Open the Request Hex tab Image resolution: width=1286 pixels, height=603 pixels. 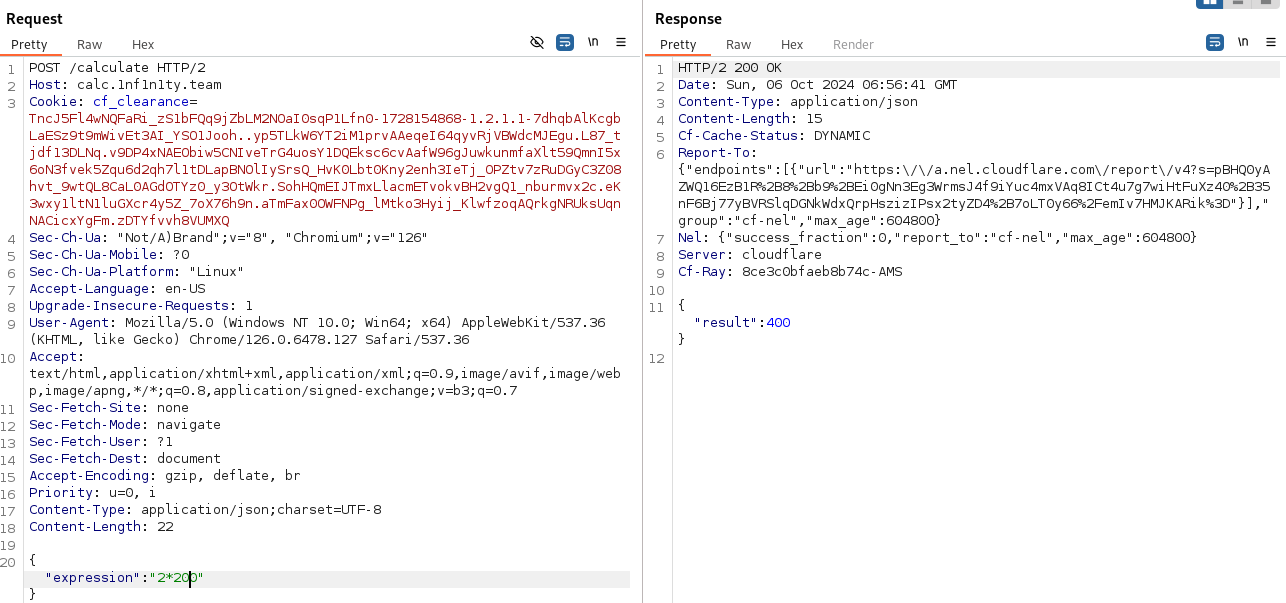click(x=143, y=44)
